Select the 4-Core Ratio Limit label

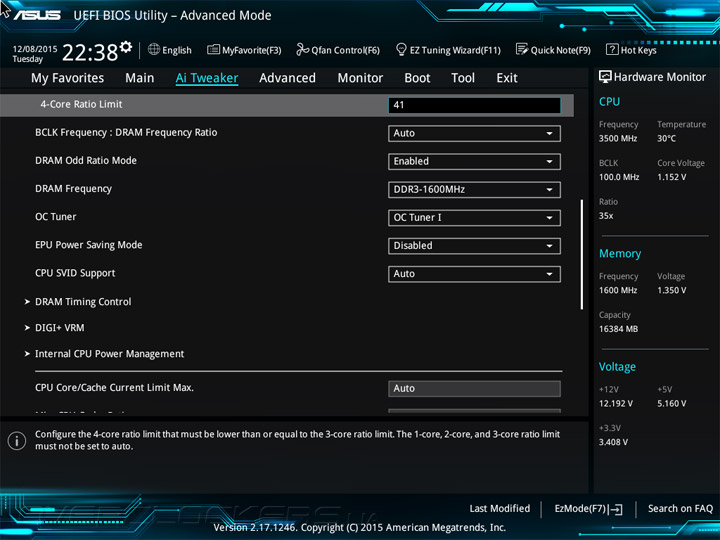click(81, 104)
